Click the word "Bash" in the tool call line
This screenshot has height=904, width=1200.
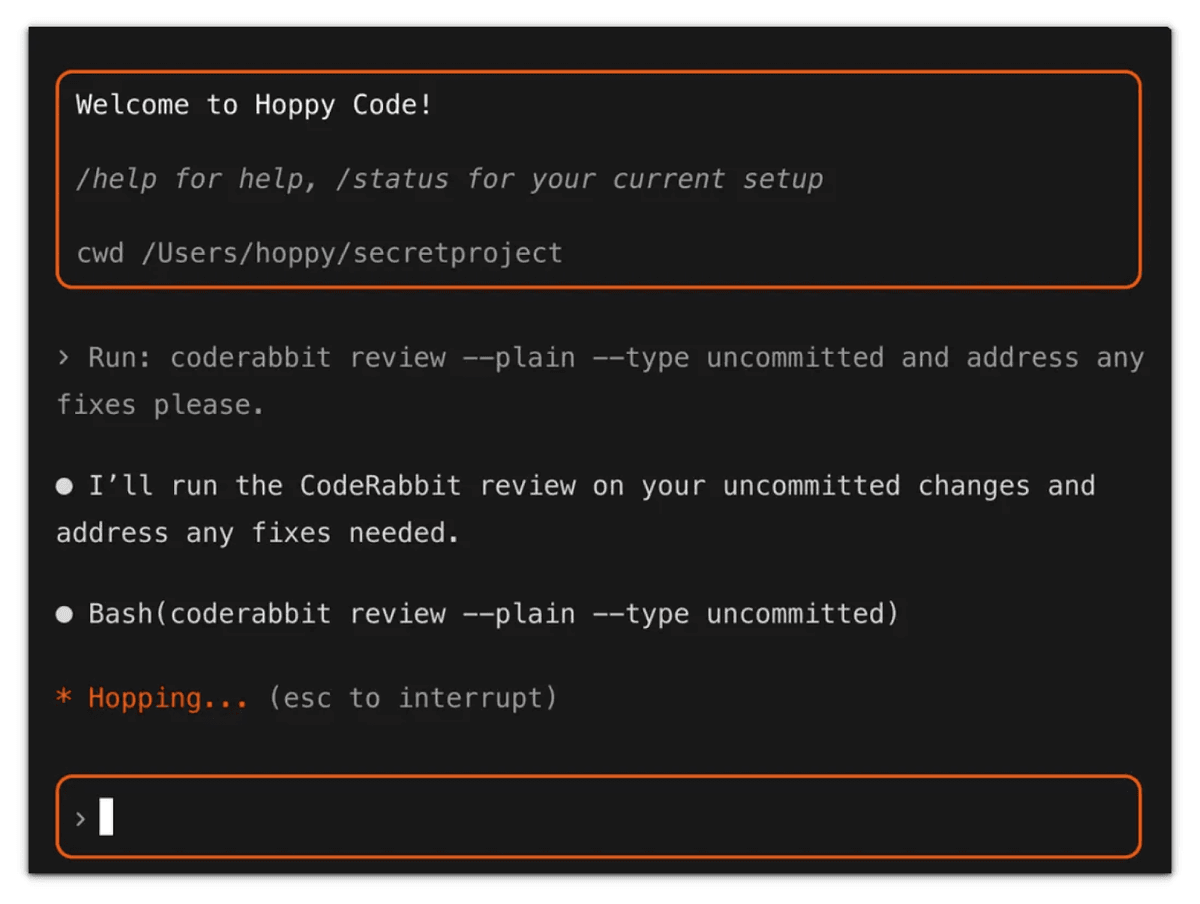[x=120, y=614]
